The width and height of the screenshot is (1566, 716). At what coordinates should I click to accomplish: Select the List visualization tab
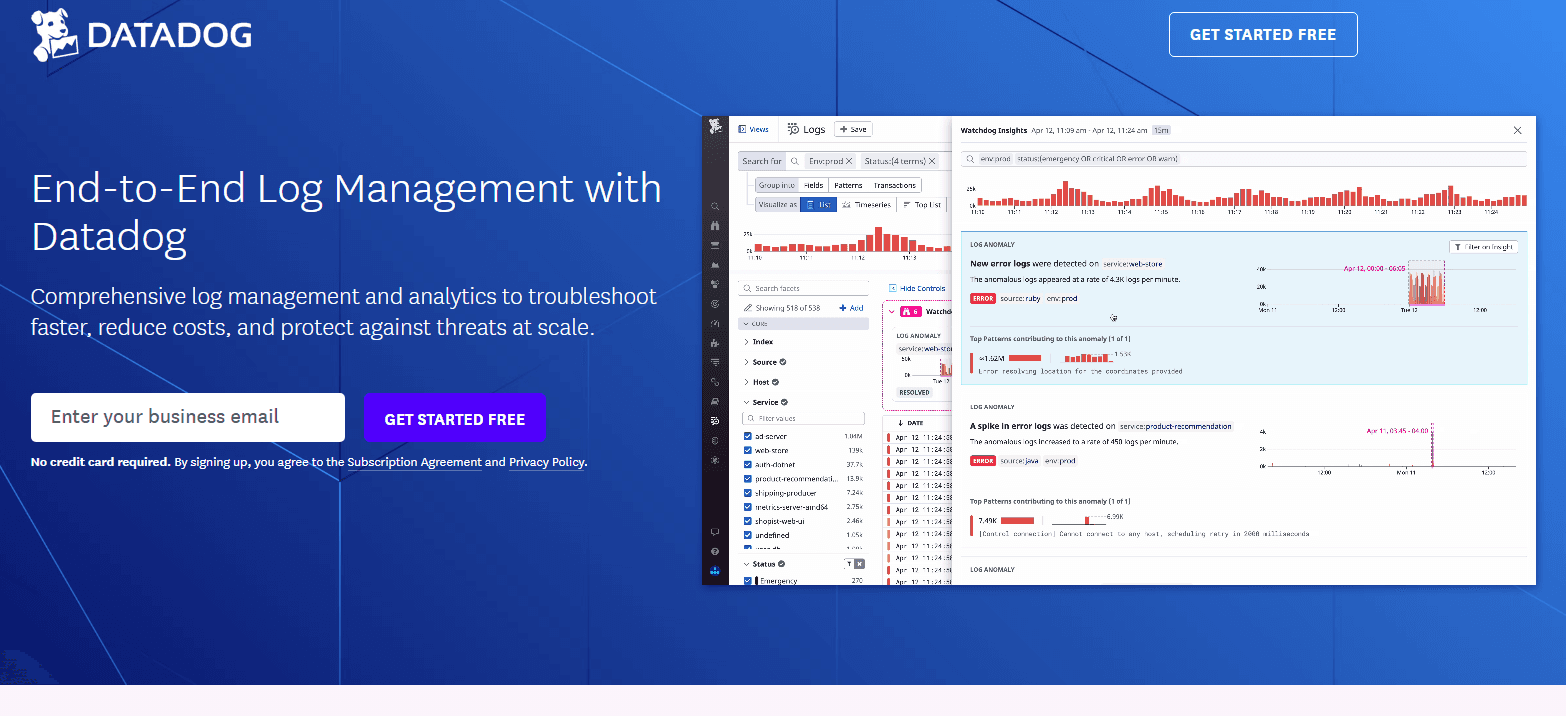click(818, 204)
